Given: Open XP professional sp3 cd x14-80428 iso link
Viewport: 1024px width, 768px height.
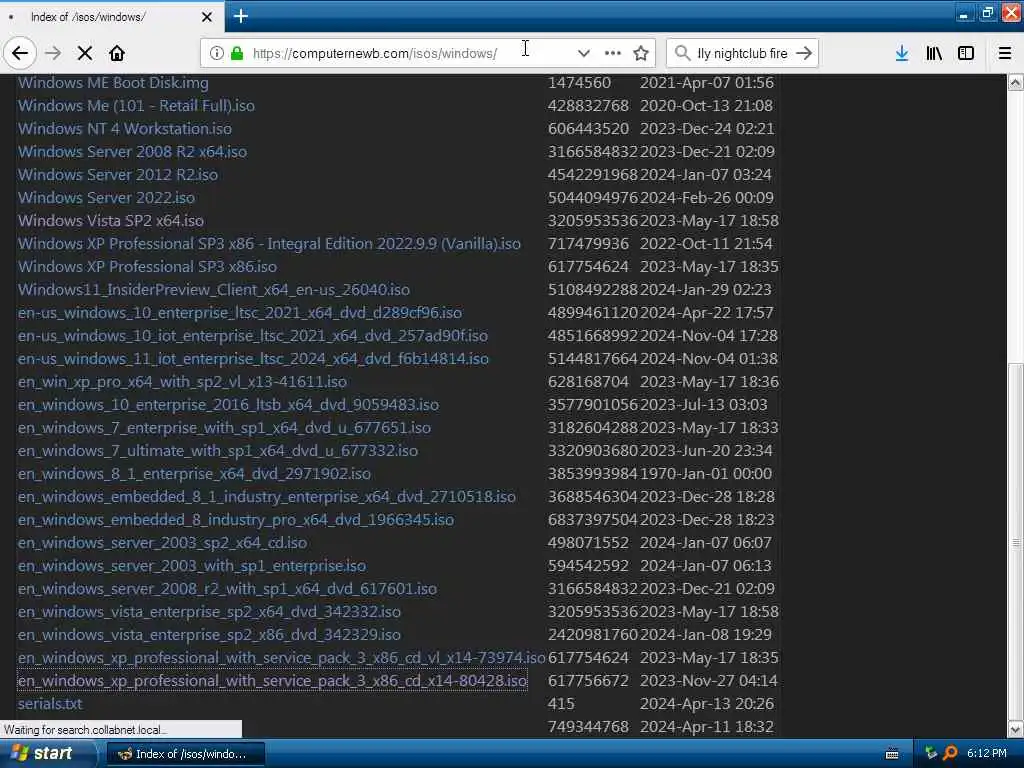Looking at the screenshot, I should [x=272, y=680].
